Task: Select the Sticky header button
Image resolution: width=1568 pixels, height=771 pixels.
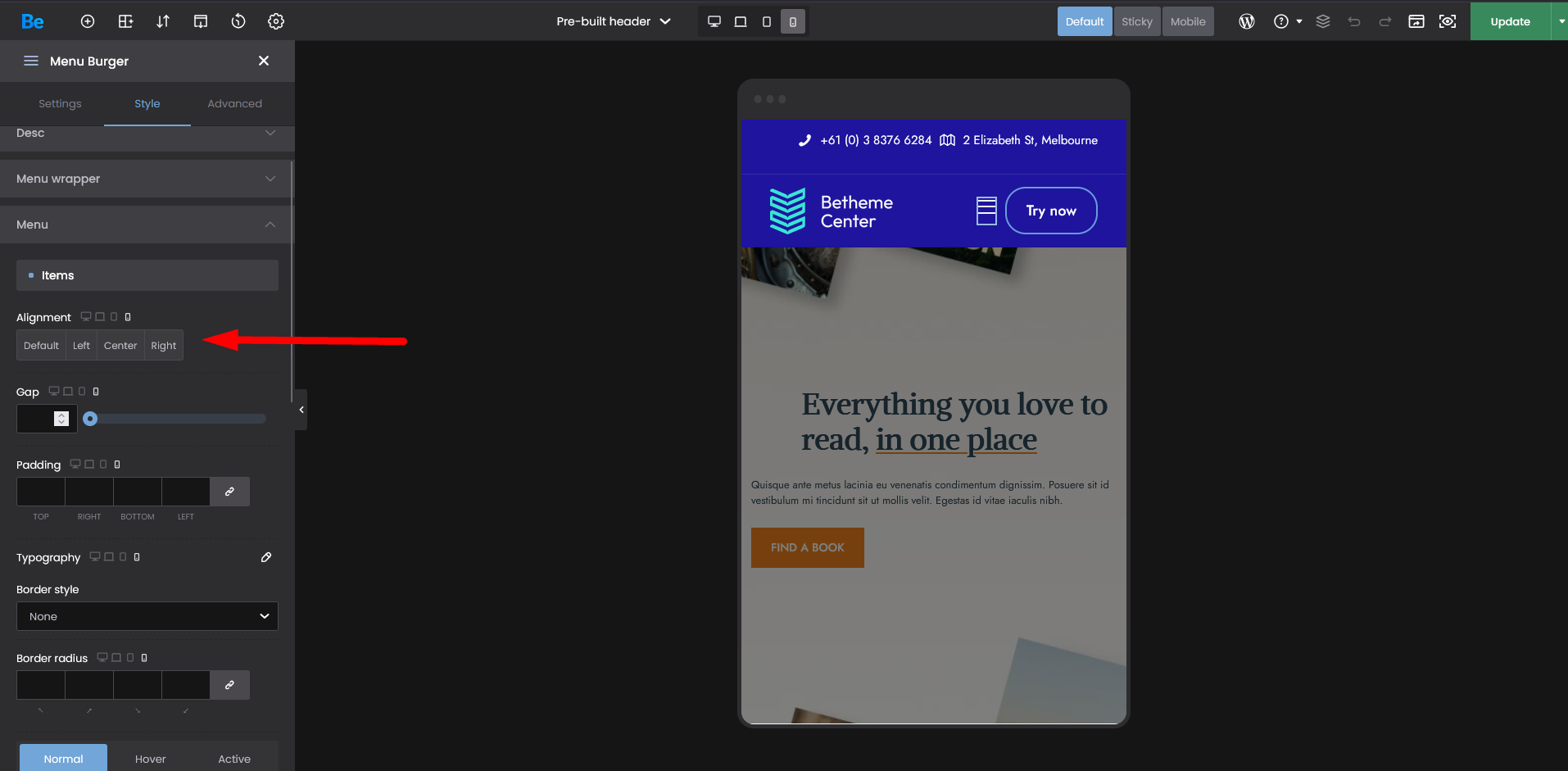Action: [1136, 22]
